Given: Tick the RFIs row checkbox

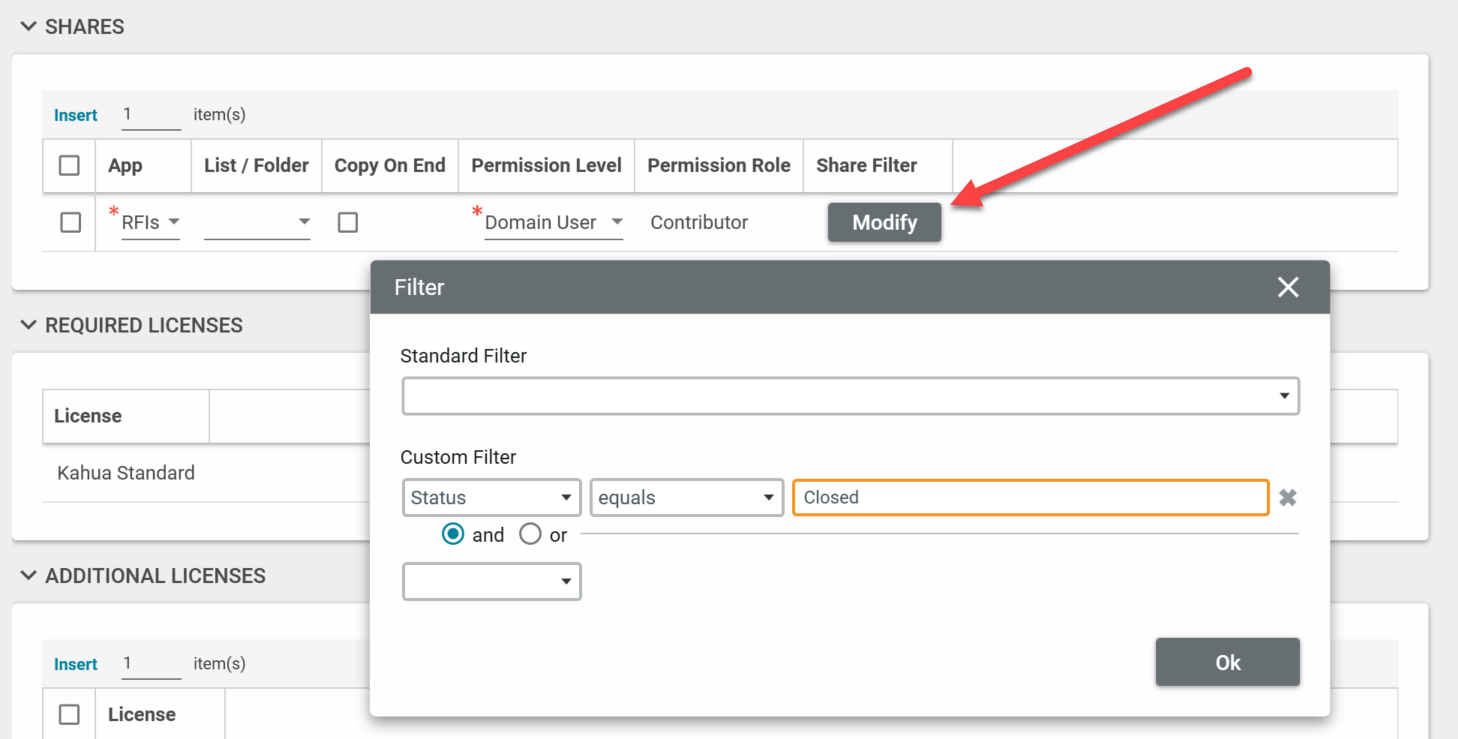Looking at the screenshot, I should pyautogui.click(x=70, y=223).
